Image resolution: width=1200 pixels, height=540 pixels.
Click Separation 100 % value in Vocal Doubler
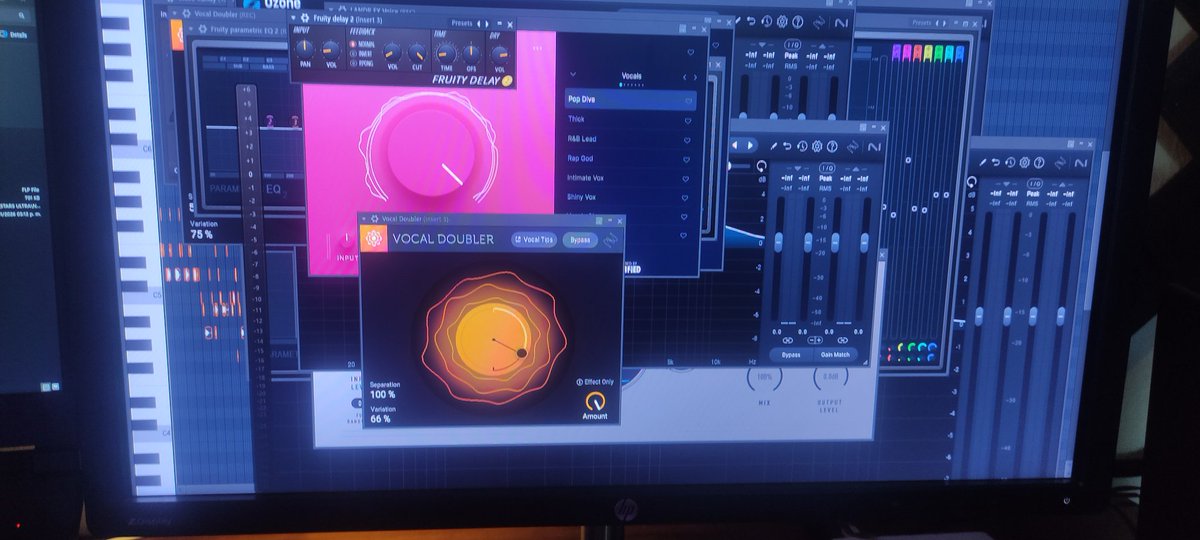click(x=382, y=395)
